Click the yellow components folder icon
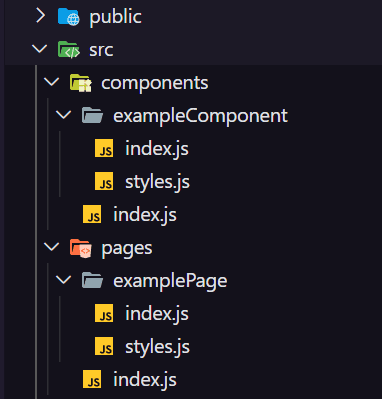The height and width of the screenshot is (399, 382). (x=81, y=83)
